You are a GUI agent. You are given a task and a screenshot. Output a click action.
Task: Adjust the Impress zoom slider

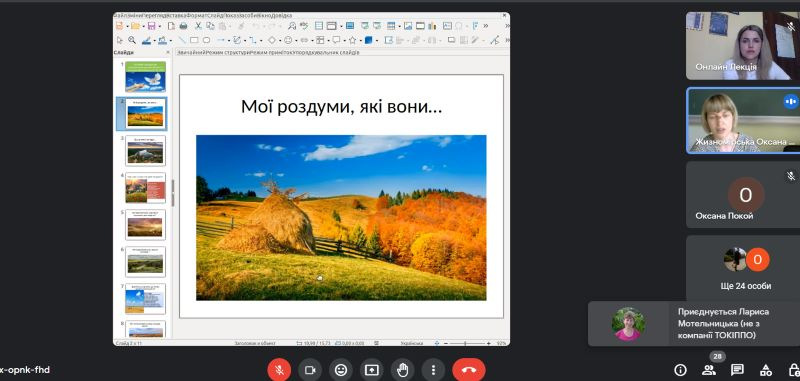(467, 343)
